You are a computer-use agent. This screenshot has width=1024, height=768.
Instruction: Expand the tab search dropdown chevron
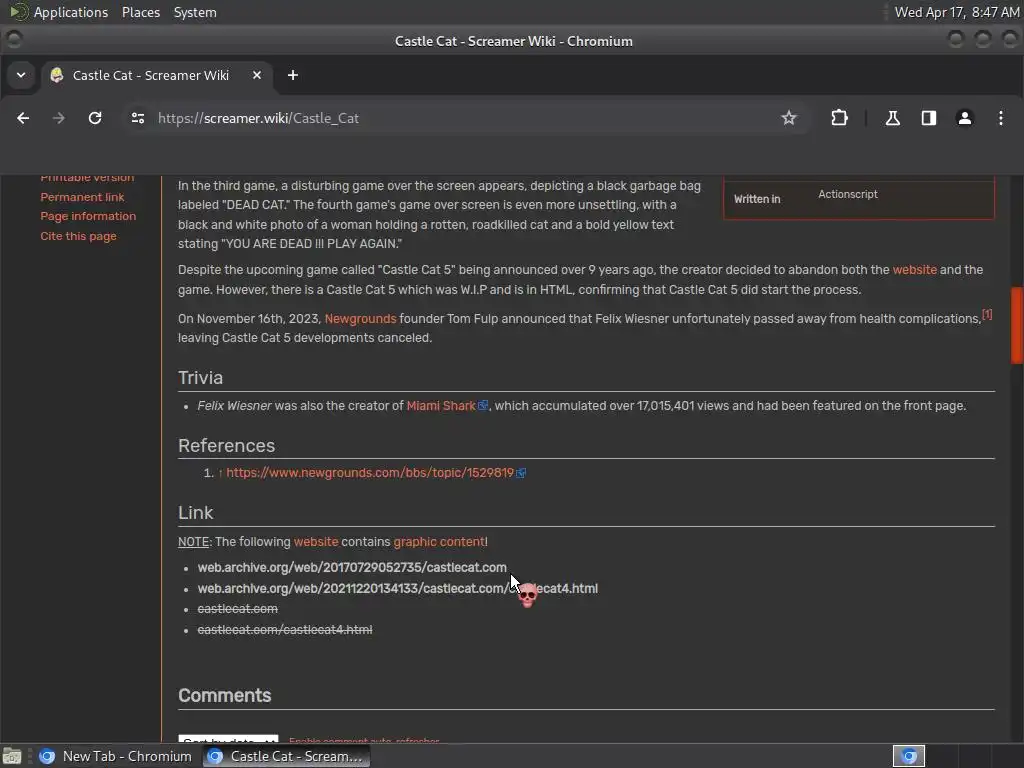(21, 76)
